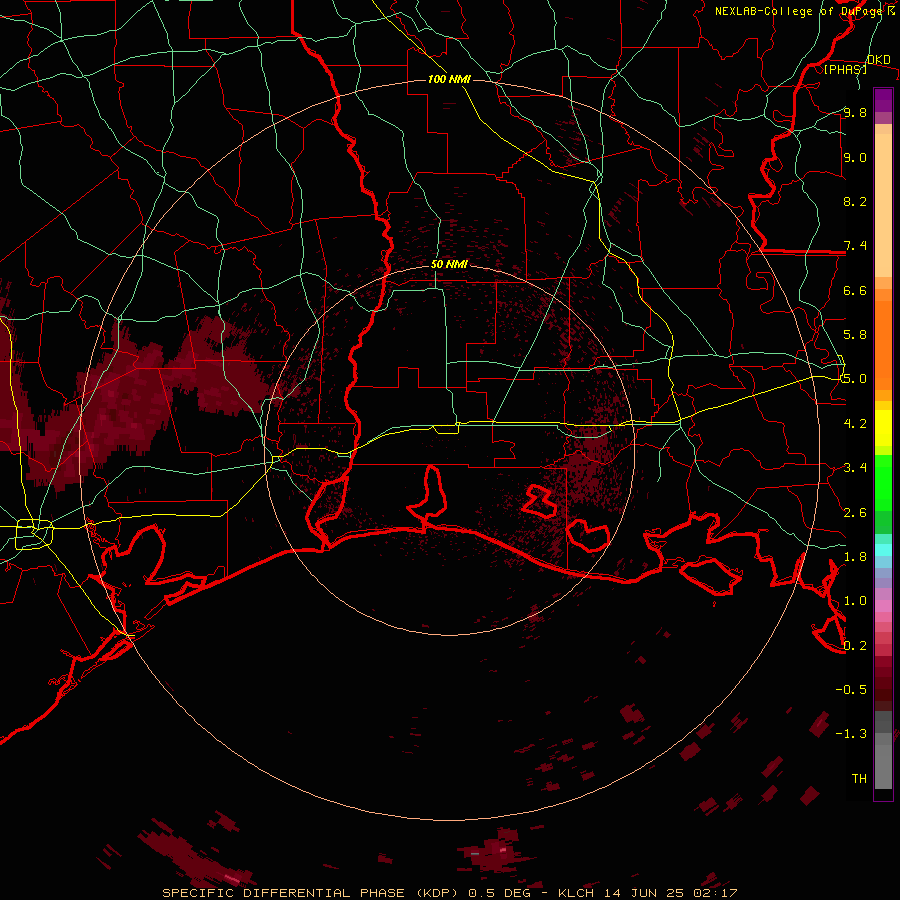Click the "TH" threshold label on scale
900x900 pixels.
click(x=859, y=779)
